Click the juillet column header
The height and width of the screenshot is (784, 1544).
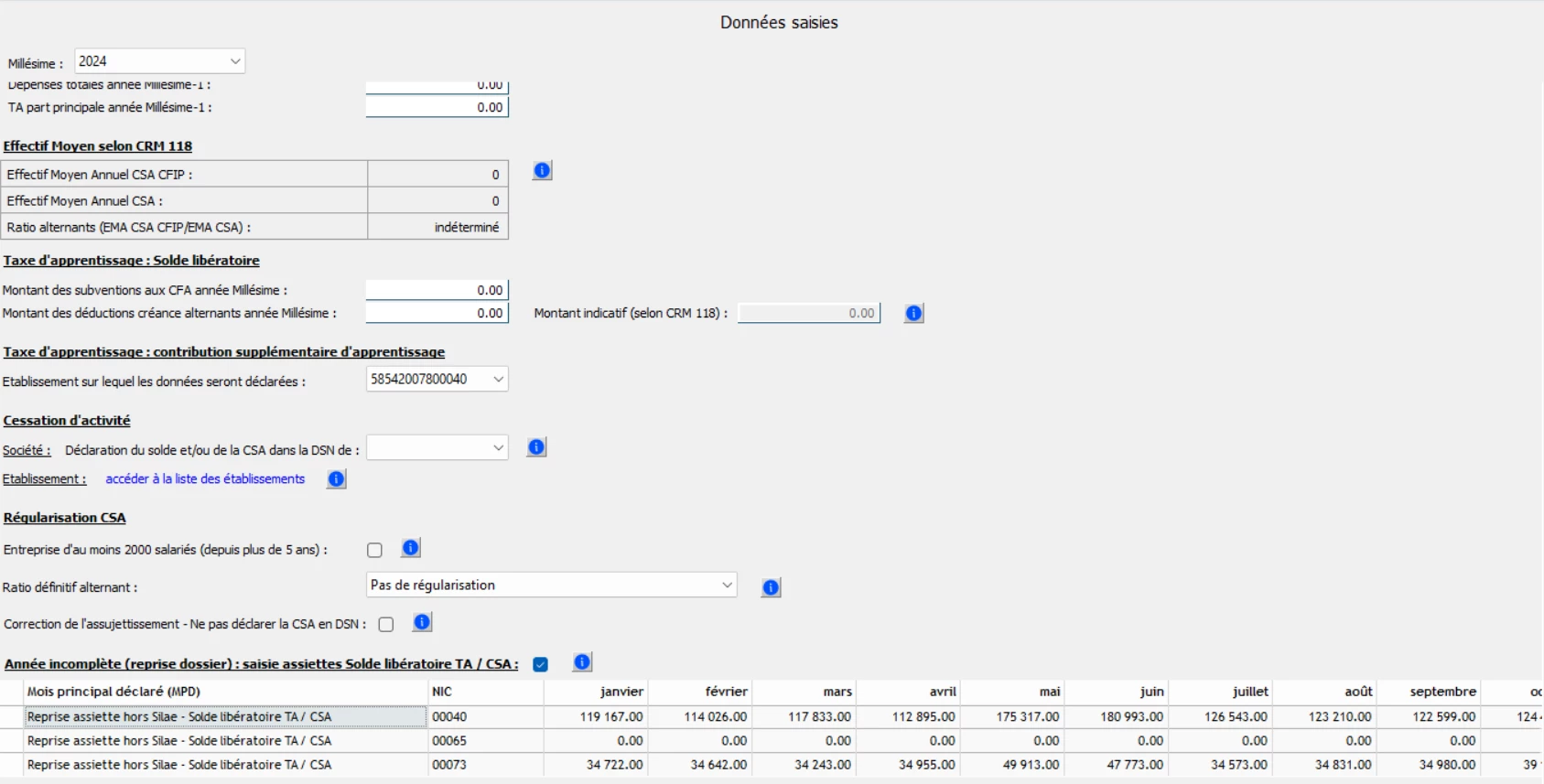pyautogui.click(x=1221, y=692)
